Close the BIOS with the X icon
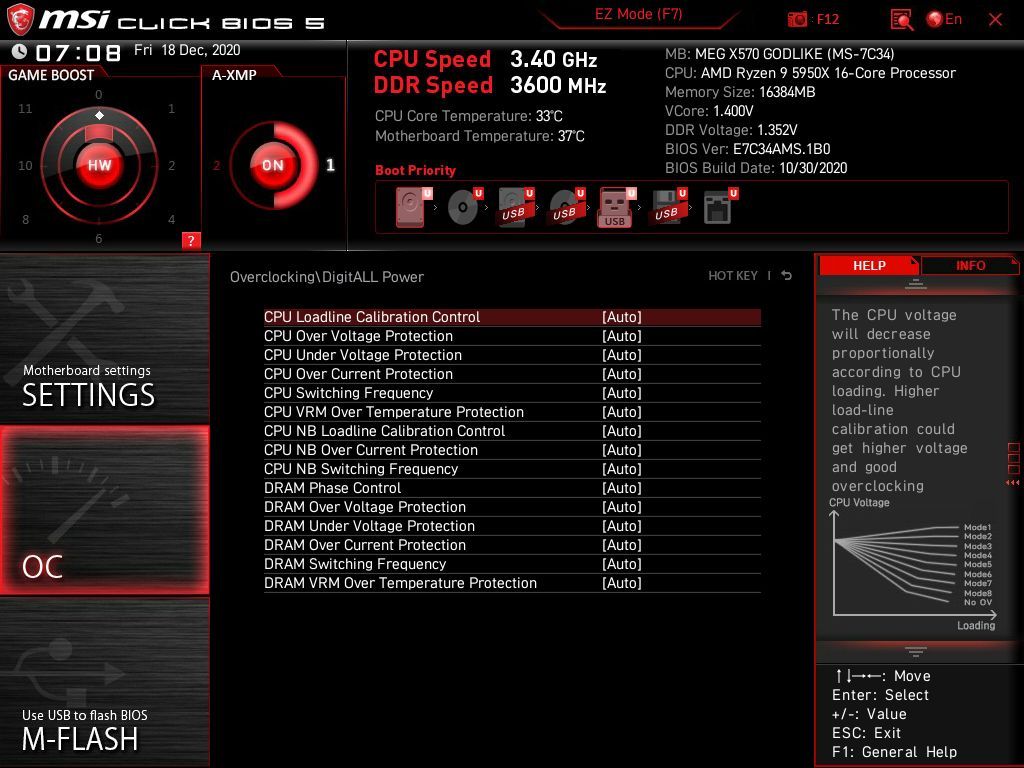 (x=995, y=20)
